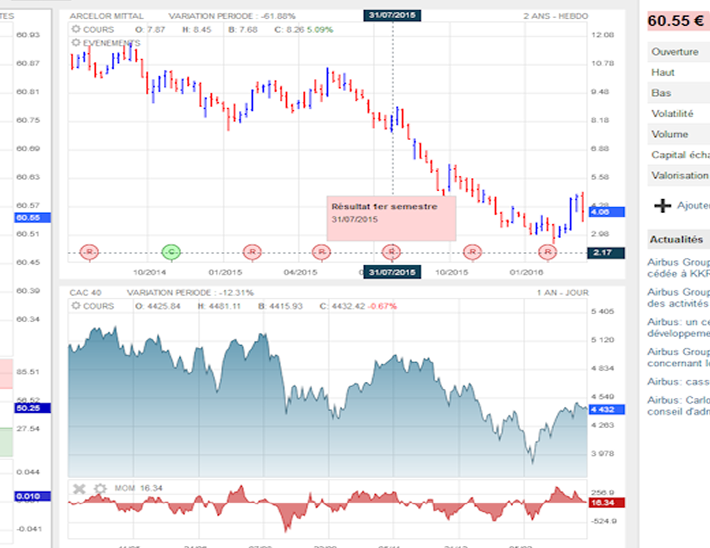
Task: Select the R event marker after 10/2015
Action: 472,252
